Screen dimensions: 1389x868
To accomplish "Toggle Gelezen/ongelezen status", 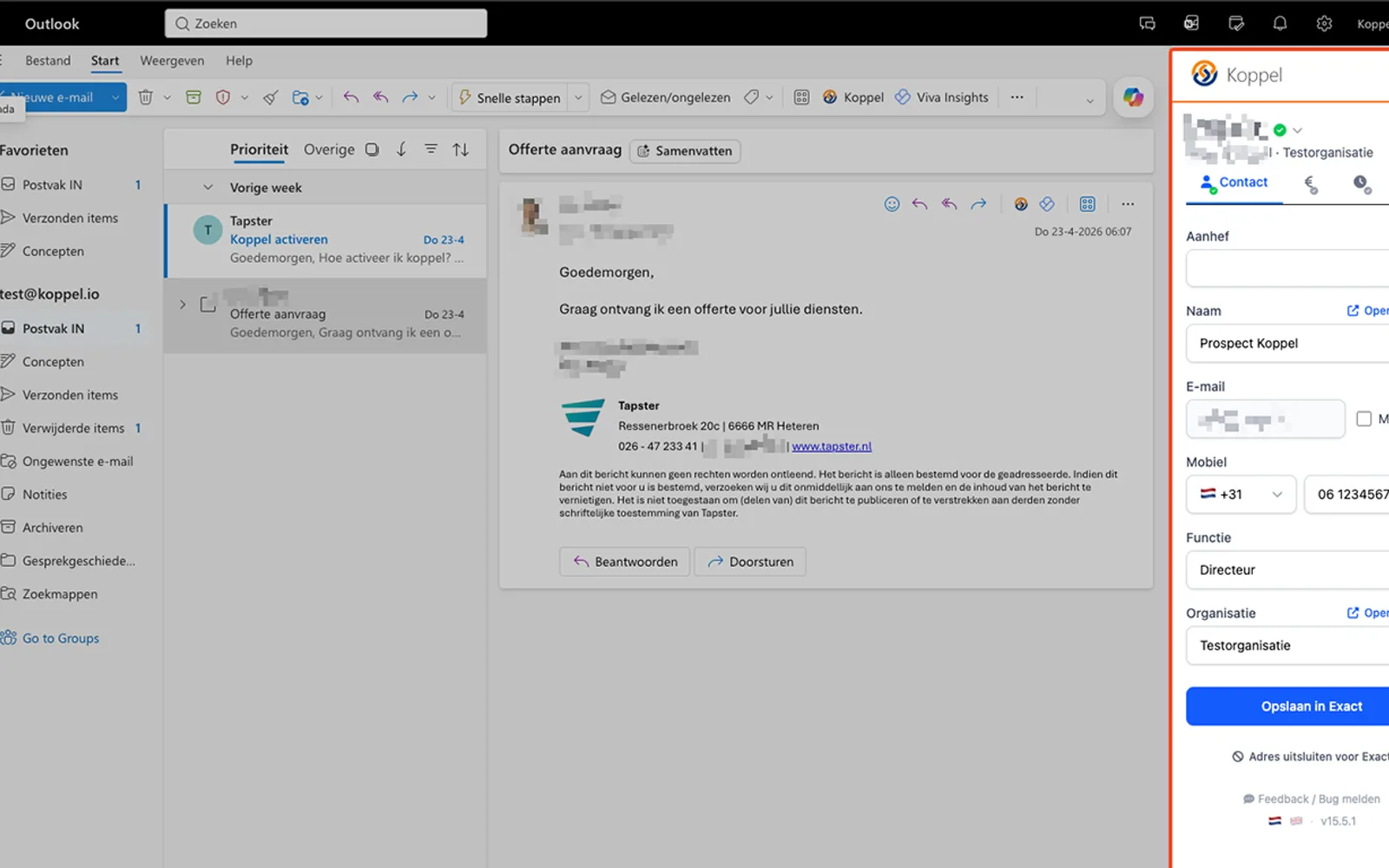I will (x=666, y=97).
